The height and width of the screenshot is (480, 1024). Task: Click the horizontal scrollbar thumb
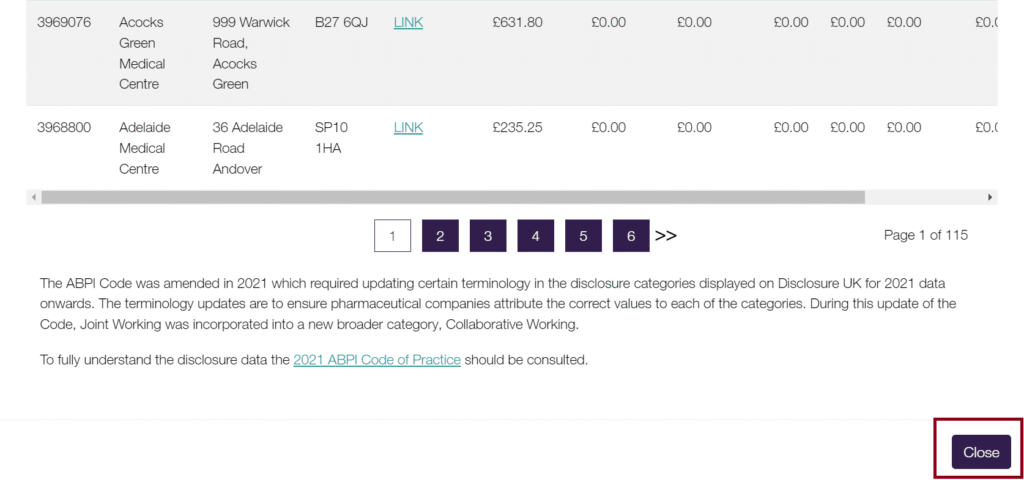point(453,197)
